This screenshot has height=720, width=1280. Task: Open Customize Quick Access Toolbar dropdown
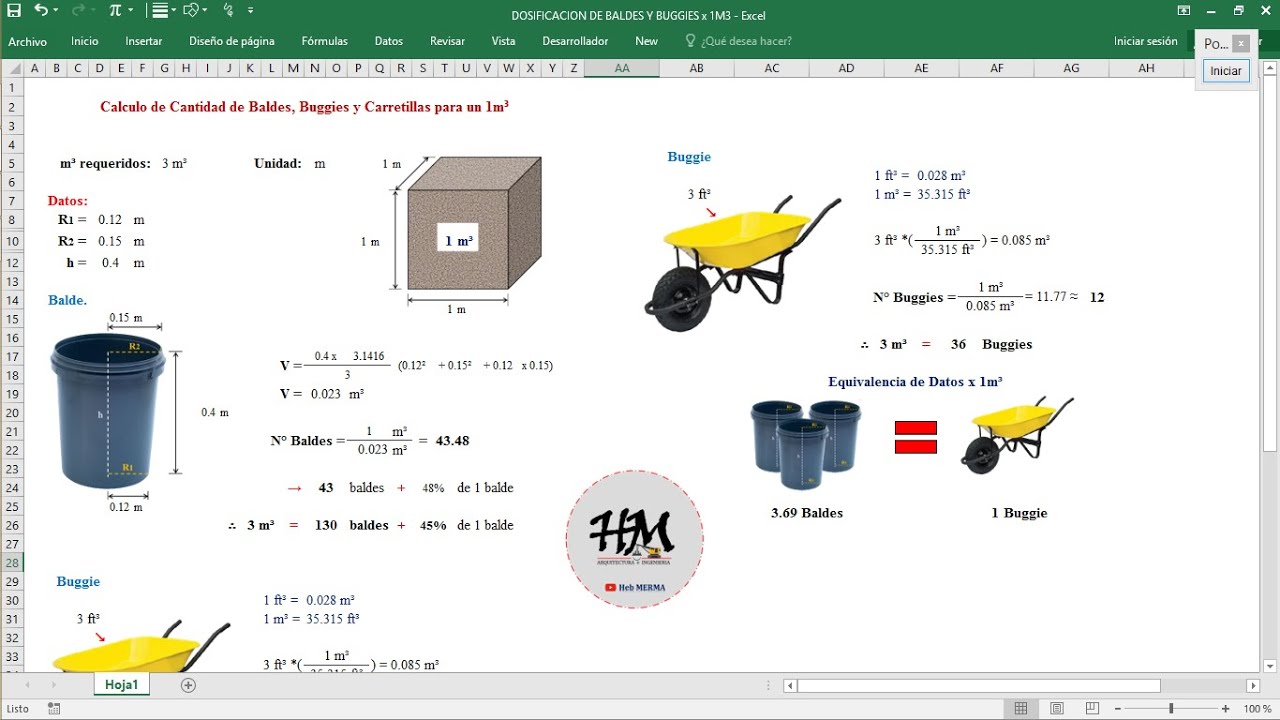coord(250,10)
